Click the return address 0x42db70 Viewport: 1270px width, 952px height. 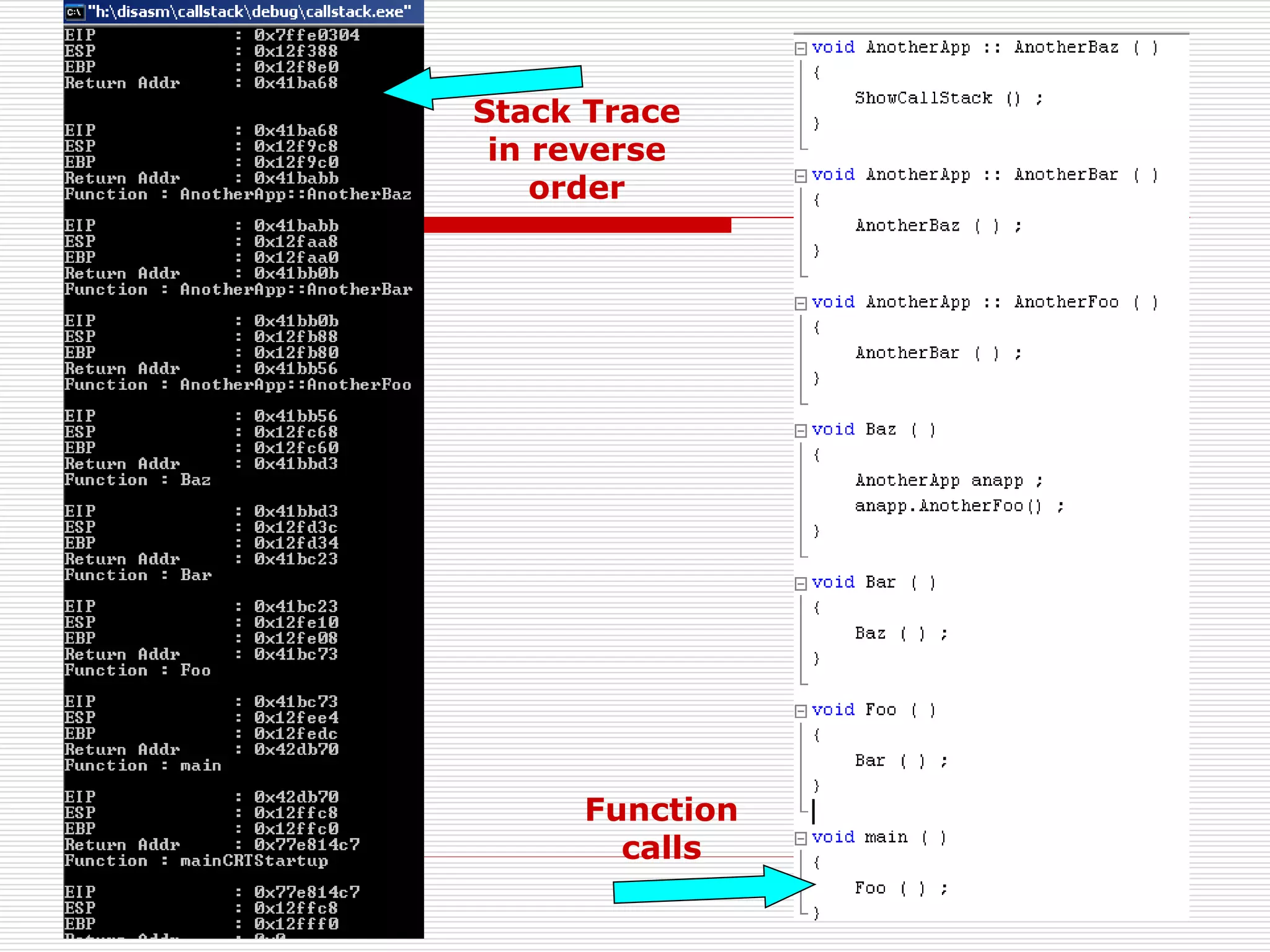coord(296,750)
